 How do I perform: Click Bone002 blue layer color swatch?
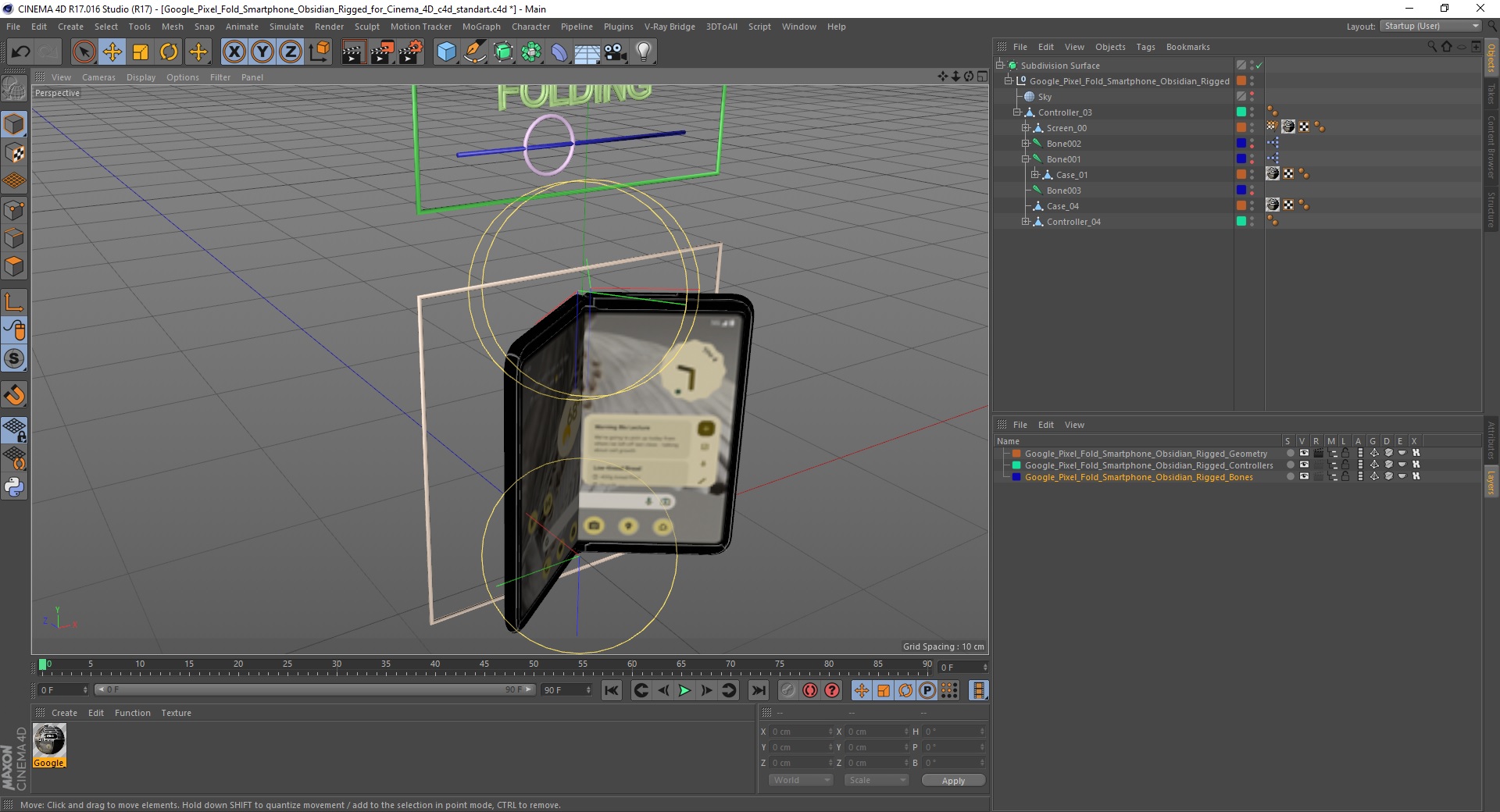(x=1241, y=144)
